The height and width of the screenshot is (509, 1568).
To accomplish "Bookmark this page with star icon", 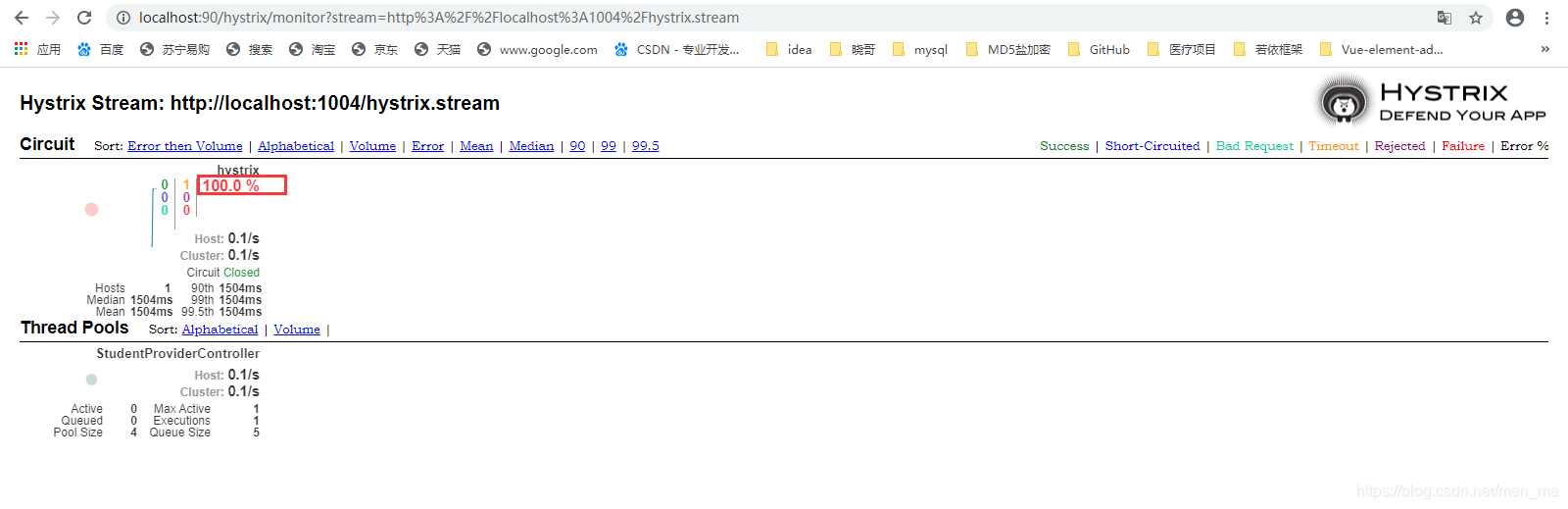I will click(1476, 18).
